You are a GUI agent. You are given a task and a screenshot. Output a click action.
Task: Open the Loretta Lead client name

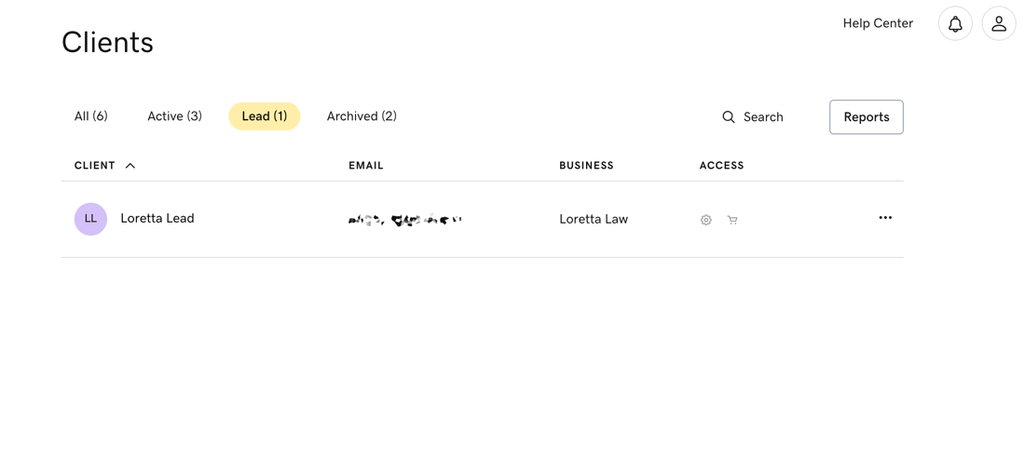point(157,218)
